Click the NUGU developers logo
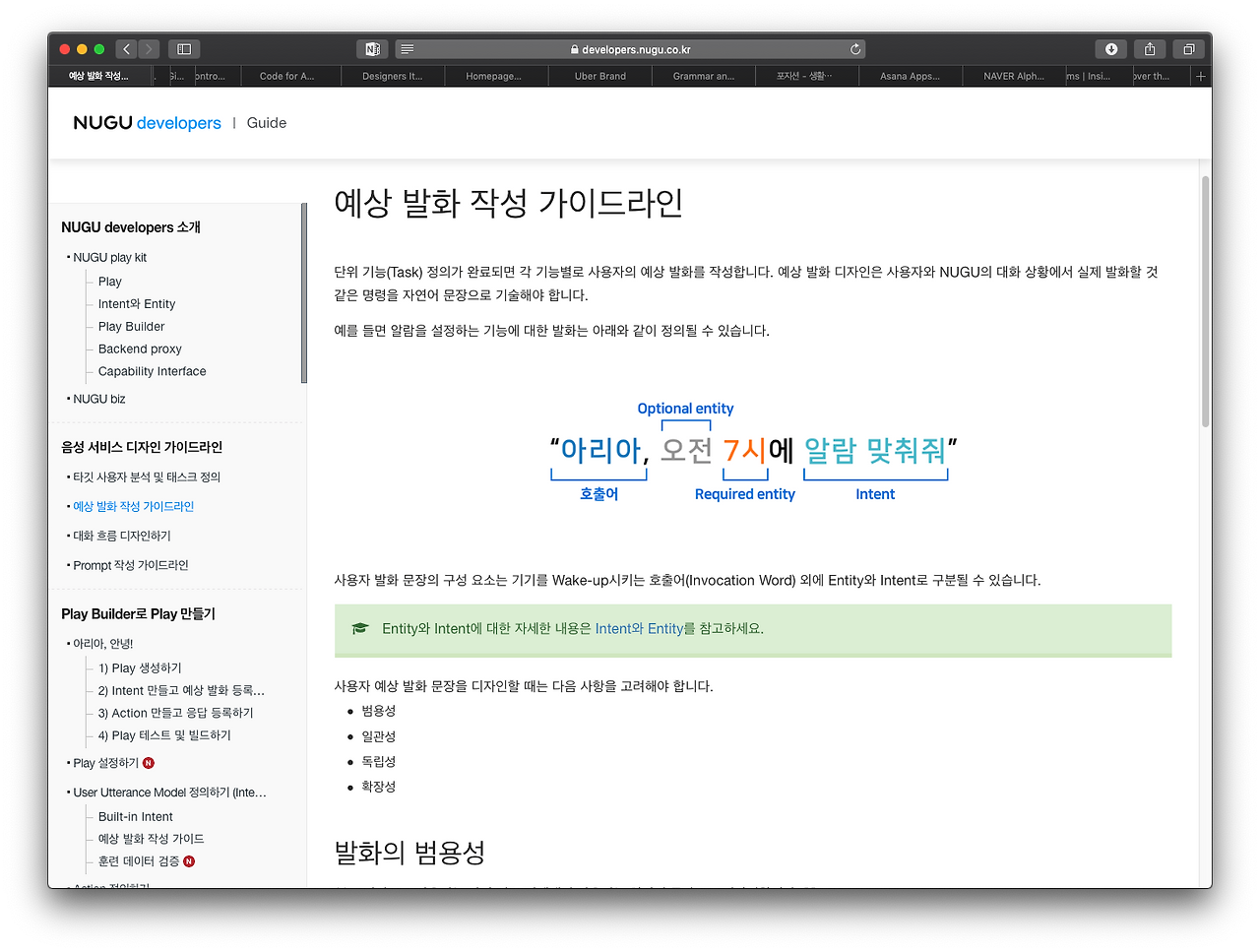1260x952 pixels. [x=146, y=122]
